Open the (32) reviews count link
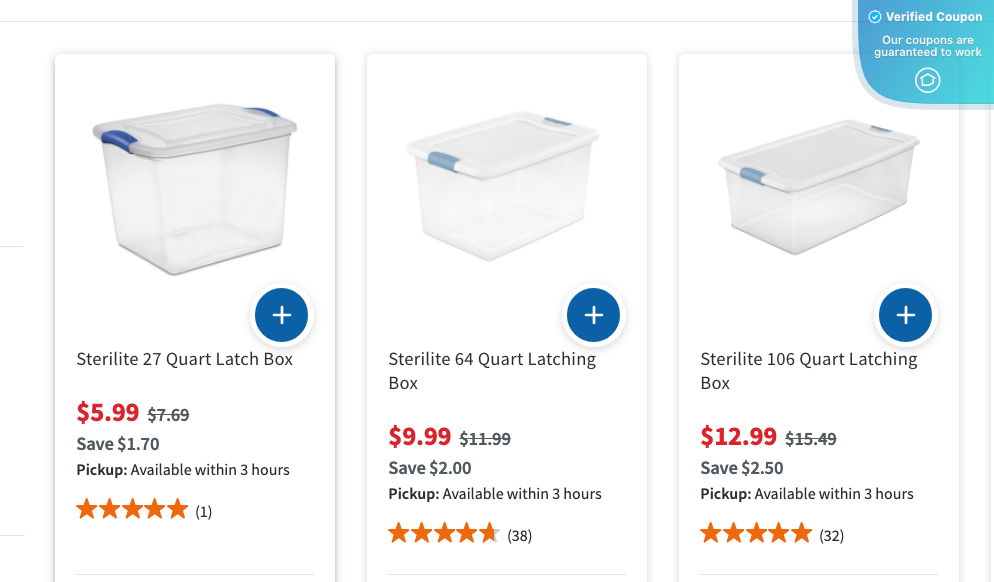Screen dimensions: 994x582 pos(832,536)
